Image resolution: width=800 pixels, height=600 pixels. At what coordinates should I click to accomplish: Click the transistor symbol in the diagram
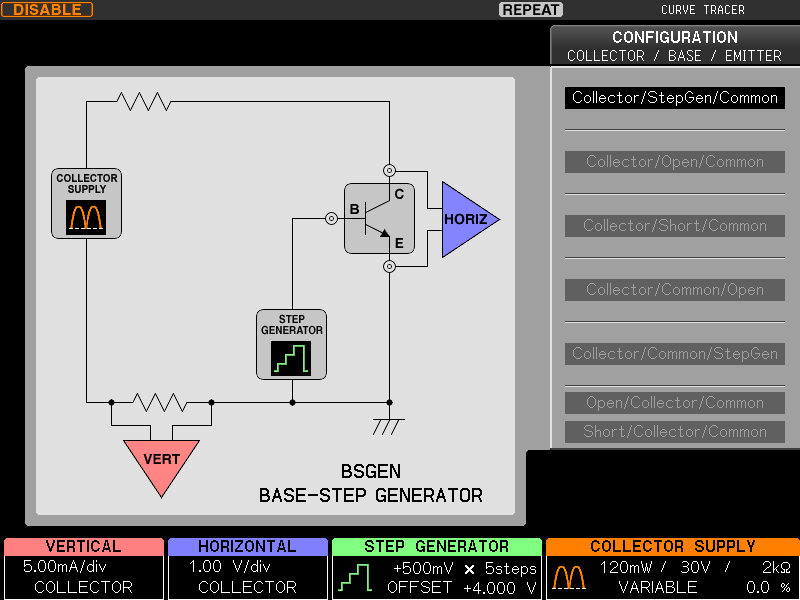[x=379, y=218]
